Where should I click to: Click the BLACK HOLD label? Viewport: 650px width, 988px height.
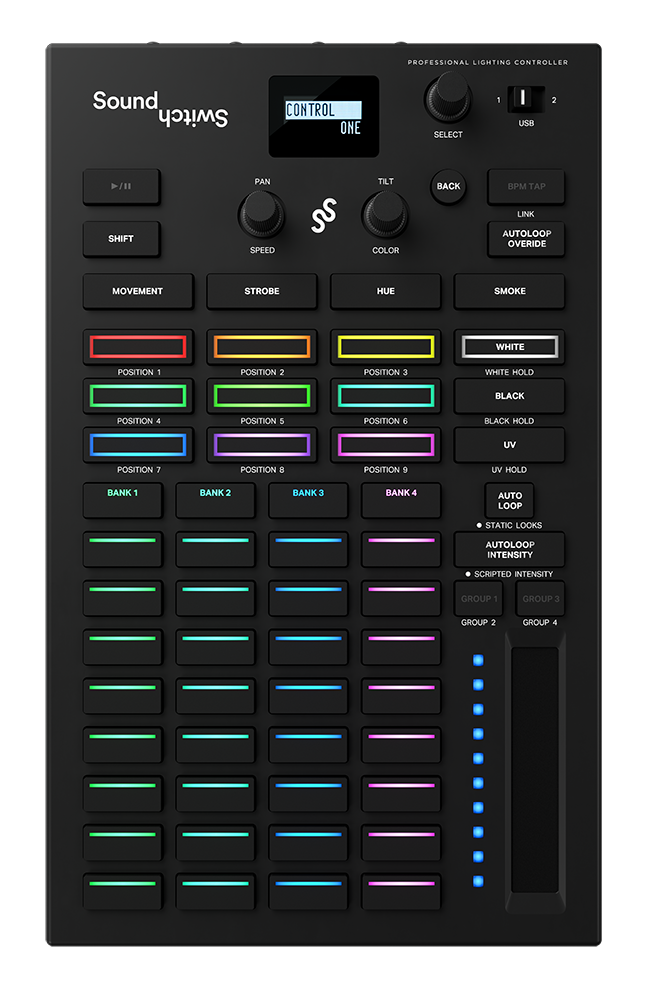pos(509,421)
